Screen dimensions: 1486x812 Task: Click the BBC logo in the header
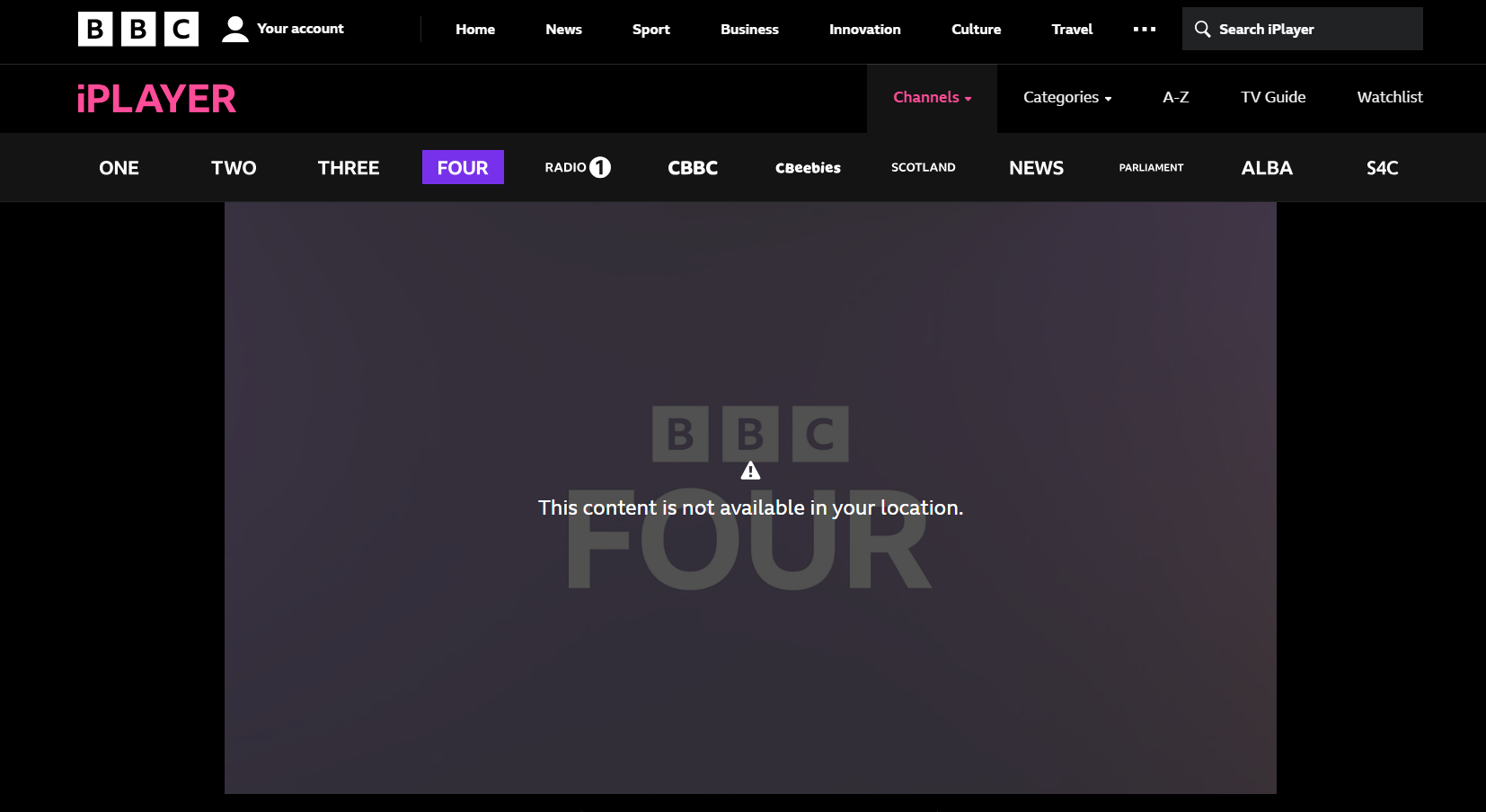(137, 29)
